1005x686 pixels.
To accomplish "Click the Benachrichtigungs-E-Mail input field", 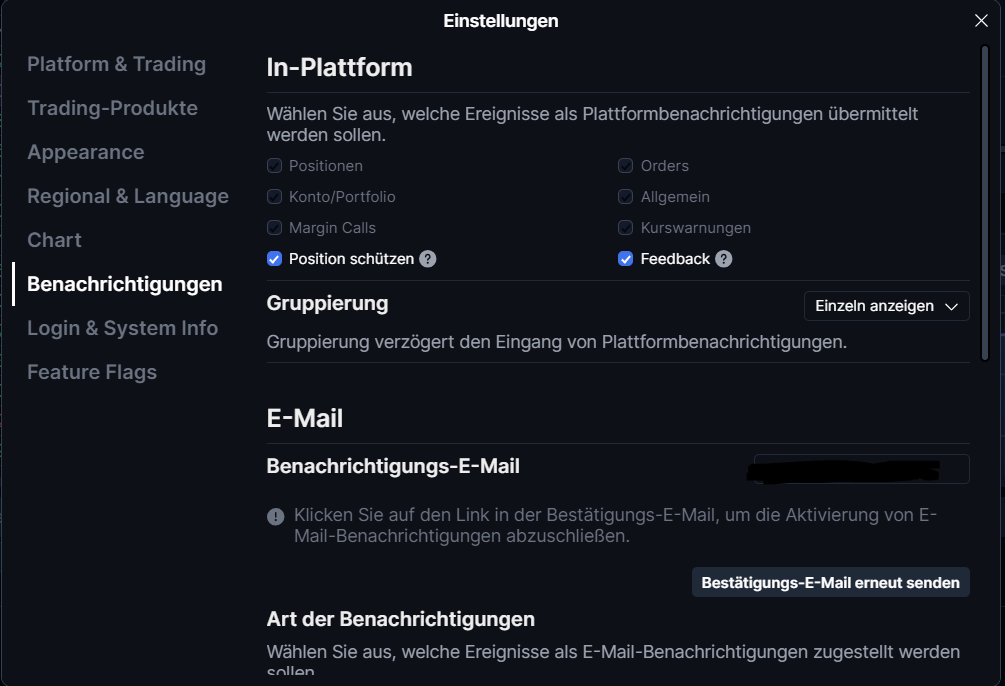I will pyautogui.click(x=861, y=469).
